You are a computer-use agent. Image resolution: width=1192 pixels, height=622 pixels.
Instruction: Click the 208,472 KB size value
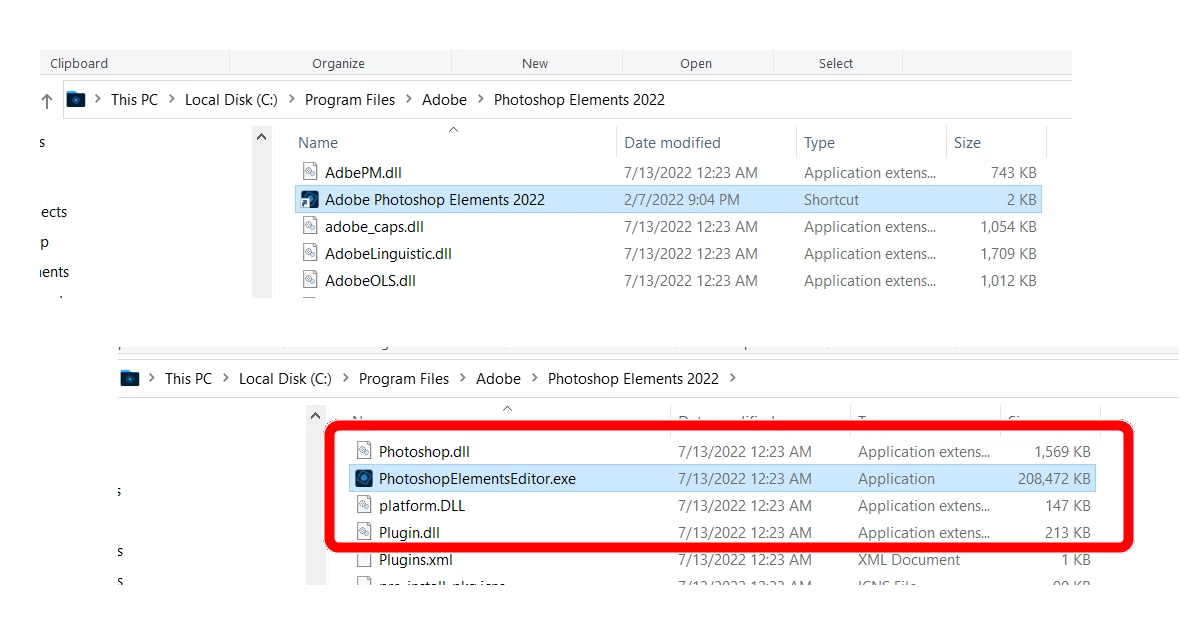pos(1054,479)
